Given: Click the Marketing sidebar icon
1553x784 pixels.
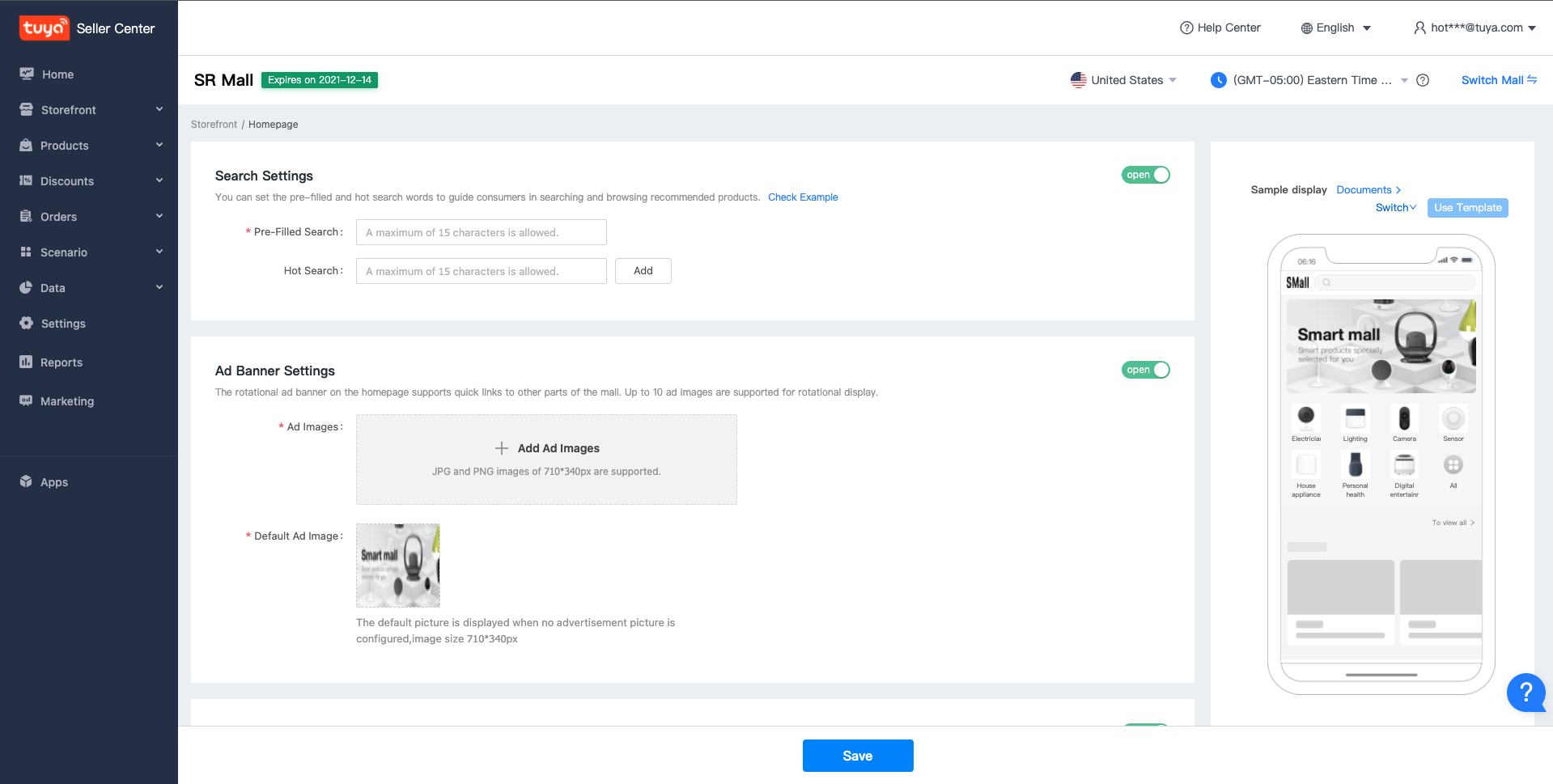Looking at the screenshot, I should (26, 400).
